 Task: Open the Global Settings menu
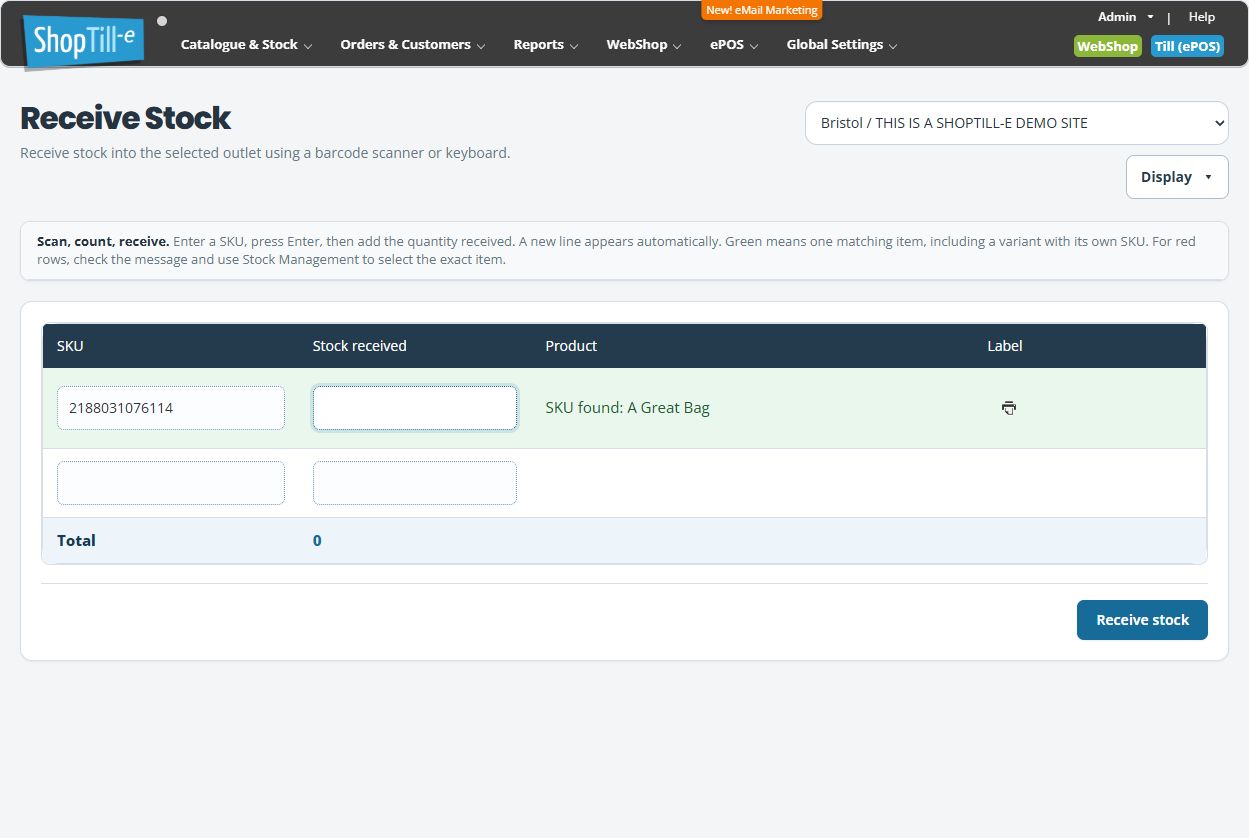[x=842, y=45]
